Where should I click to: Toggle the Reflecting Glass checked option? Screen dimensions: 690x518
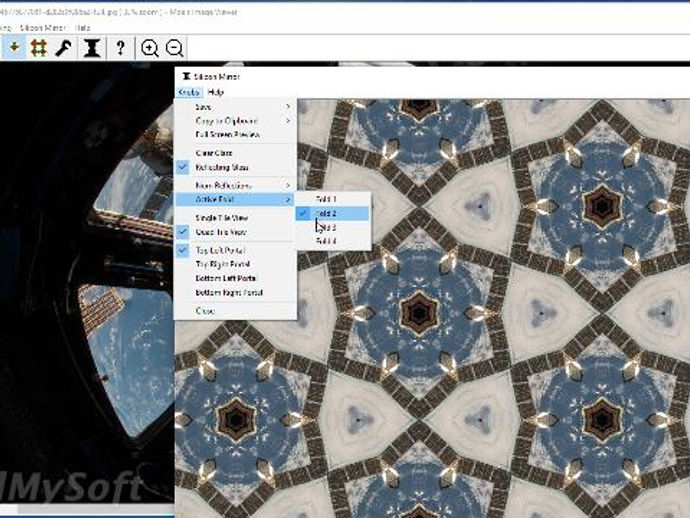[x=235, y=167]
